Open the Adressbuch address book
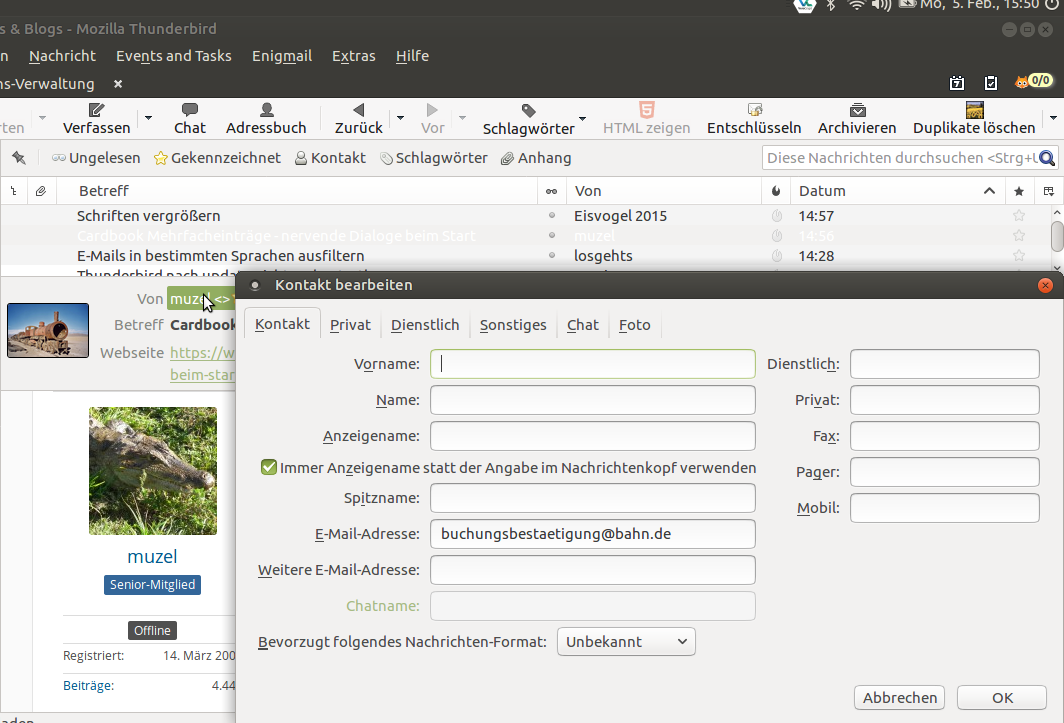Viewport: 1064px width, 723px height. point(266,110)
